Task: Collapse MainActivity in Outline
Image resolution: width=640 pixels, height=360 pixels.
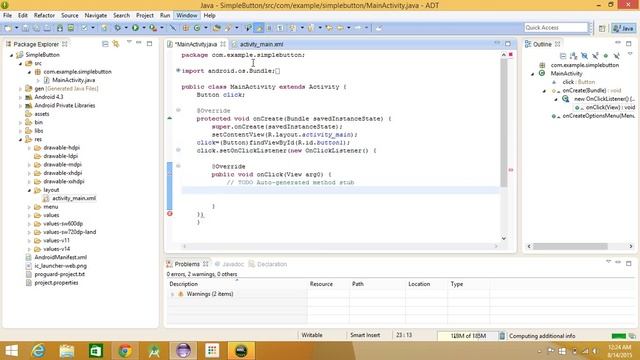Action: click(x=533, y=74)
